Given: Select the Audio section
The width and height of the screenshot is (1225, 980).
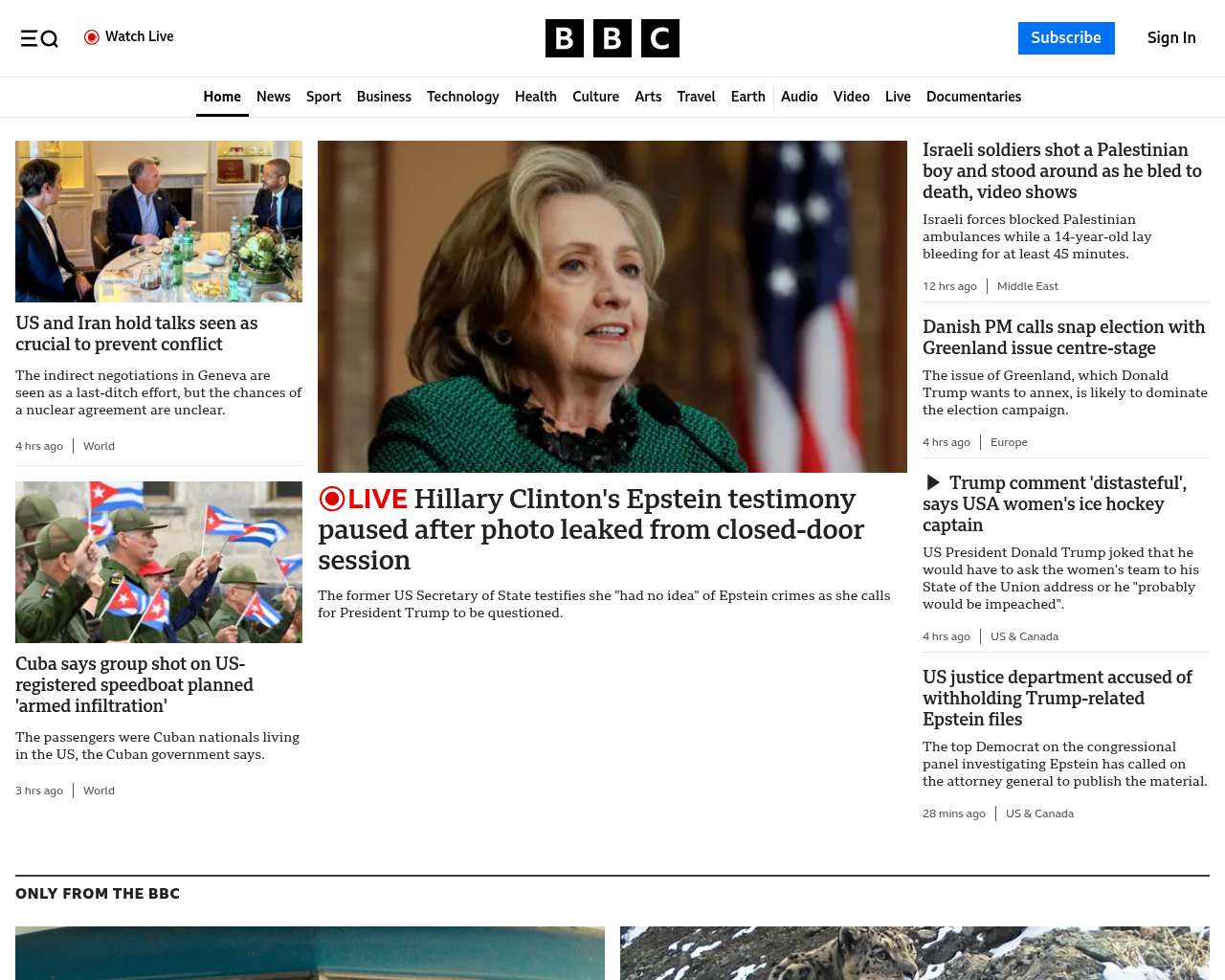Looking at the screenshot, I should click(799, 97).
